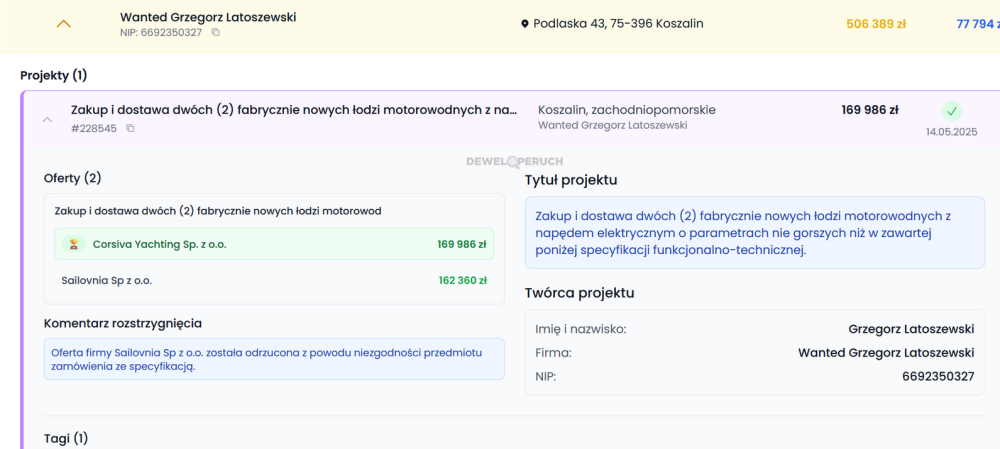Screen dimensions: 1000x449
Task: Collapse the boat purchase project details
Action: click(46, 119)
